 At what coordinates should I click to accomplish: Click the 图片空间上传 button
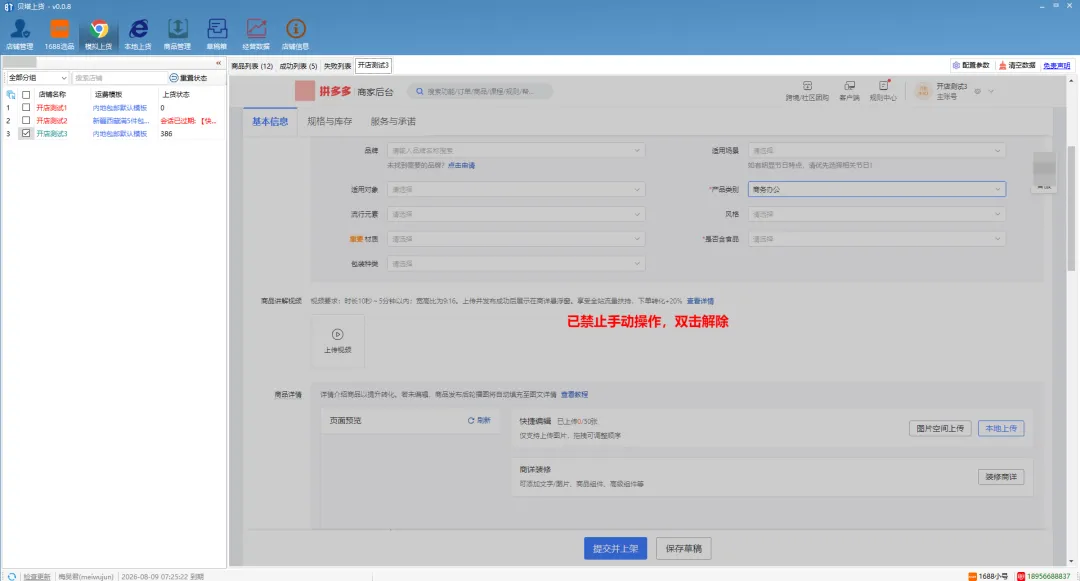(x=940, y=428)
